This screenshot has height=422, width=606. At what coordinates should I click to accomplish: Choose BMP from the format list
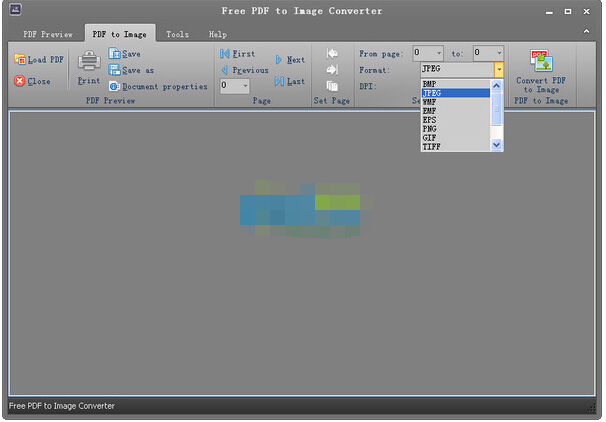[456, 84]
